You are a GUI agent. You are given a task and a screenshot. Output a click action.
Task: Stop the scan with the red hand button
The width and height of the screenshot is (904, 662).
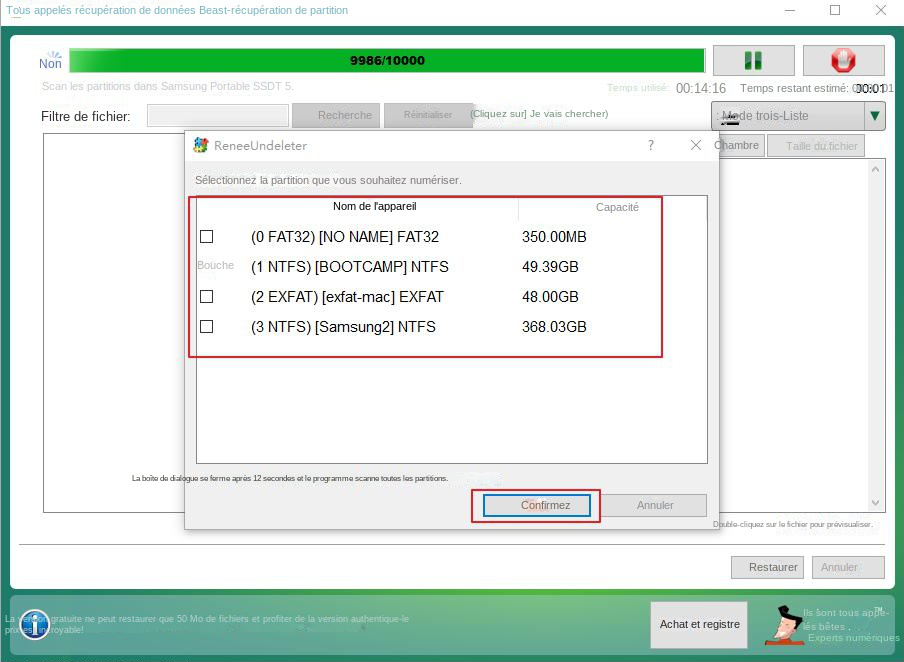coord(843,61)
